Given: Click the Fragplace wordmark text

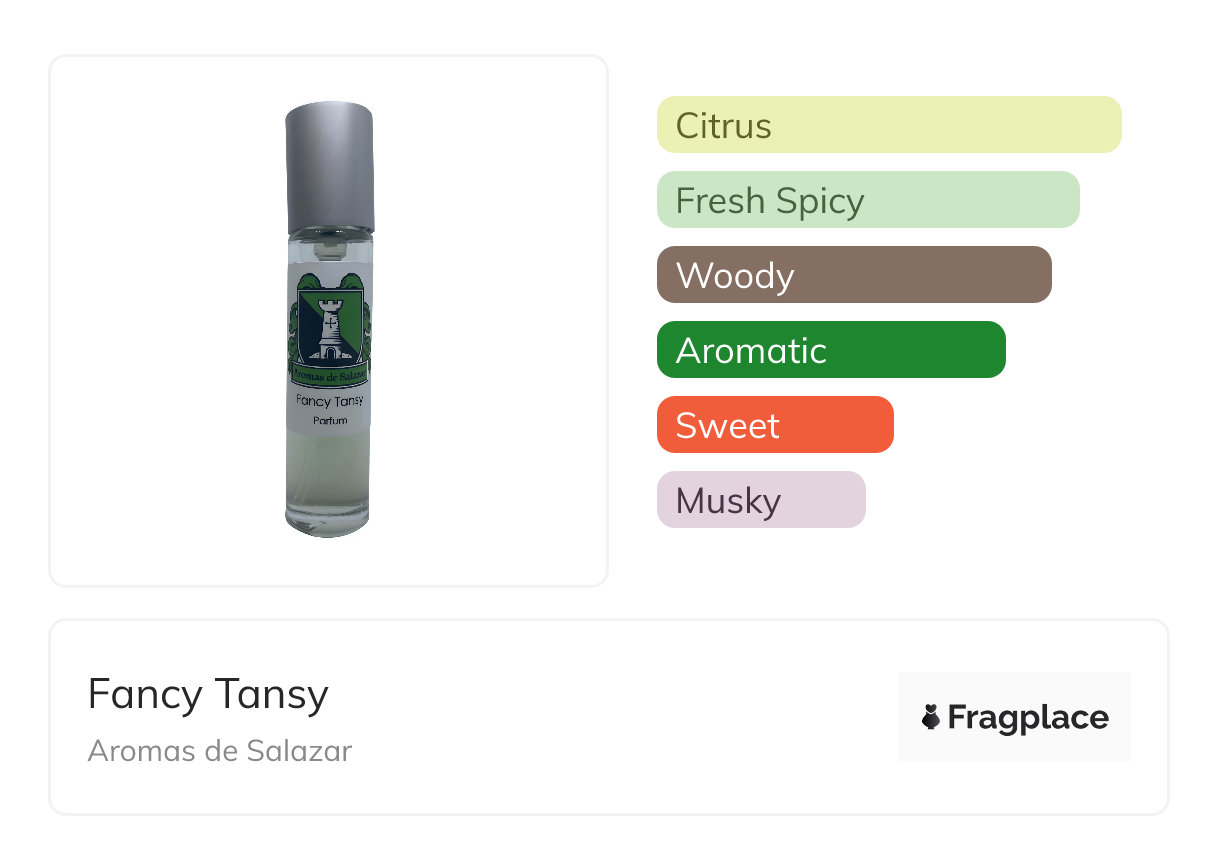Looking at the screenshot, I should 1027,717.
